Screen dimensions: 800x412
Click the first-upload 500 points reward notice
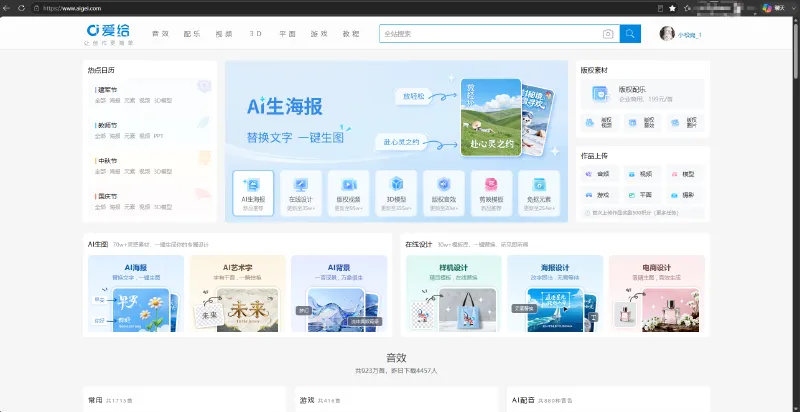point(643,213)
